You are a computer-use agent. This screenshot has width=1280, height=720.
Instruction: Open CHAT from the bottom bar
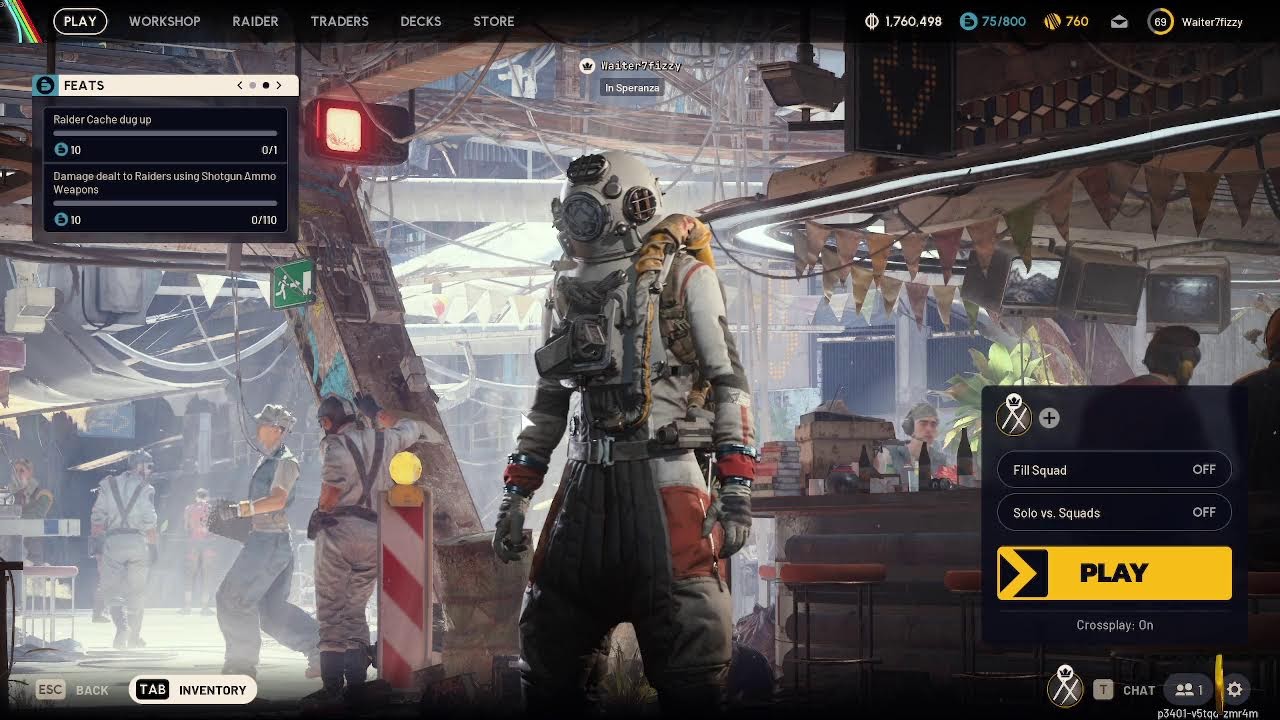coord(1139,690)
